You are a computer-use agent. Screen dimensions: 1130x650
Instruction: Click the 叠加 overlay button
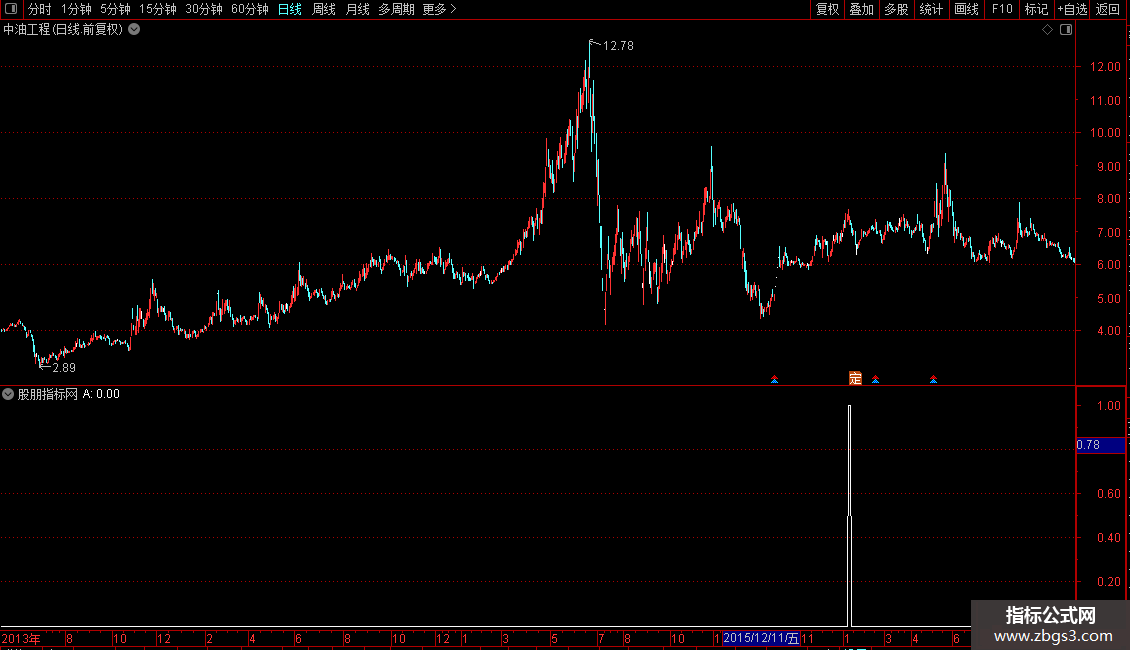tap(861, 9)
